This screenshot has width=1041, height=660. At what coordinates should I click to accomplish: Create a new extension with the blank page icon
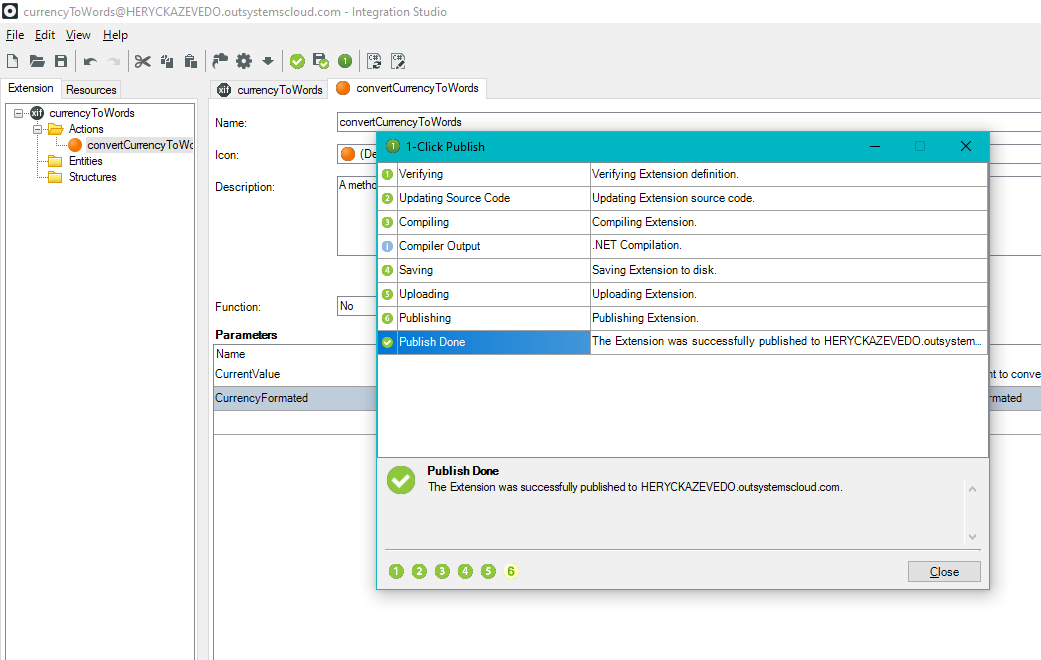pos(12,61)
